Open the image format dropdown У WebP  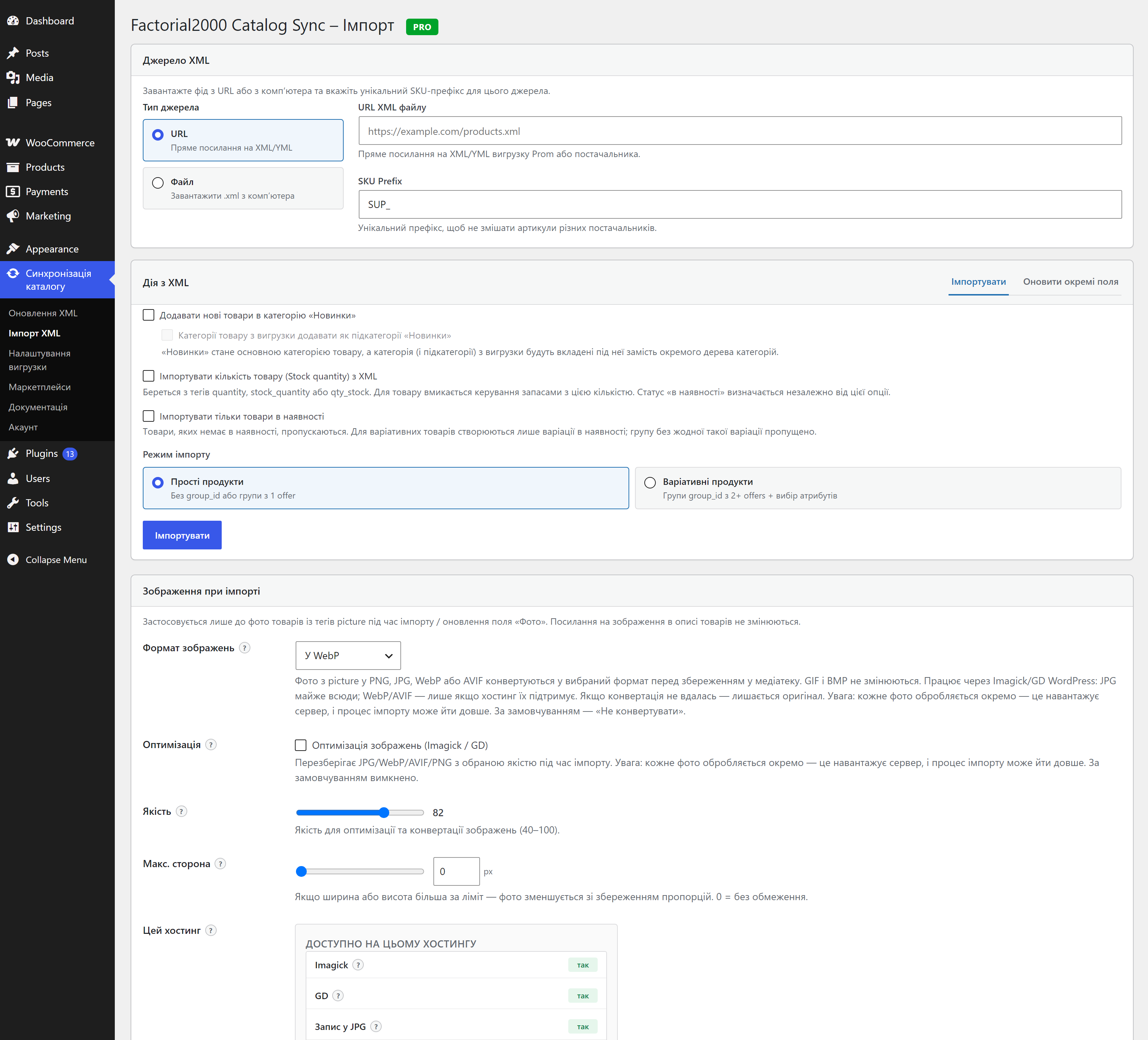(348, 656)
